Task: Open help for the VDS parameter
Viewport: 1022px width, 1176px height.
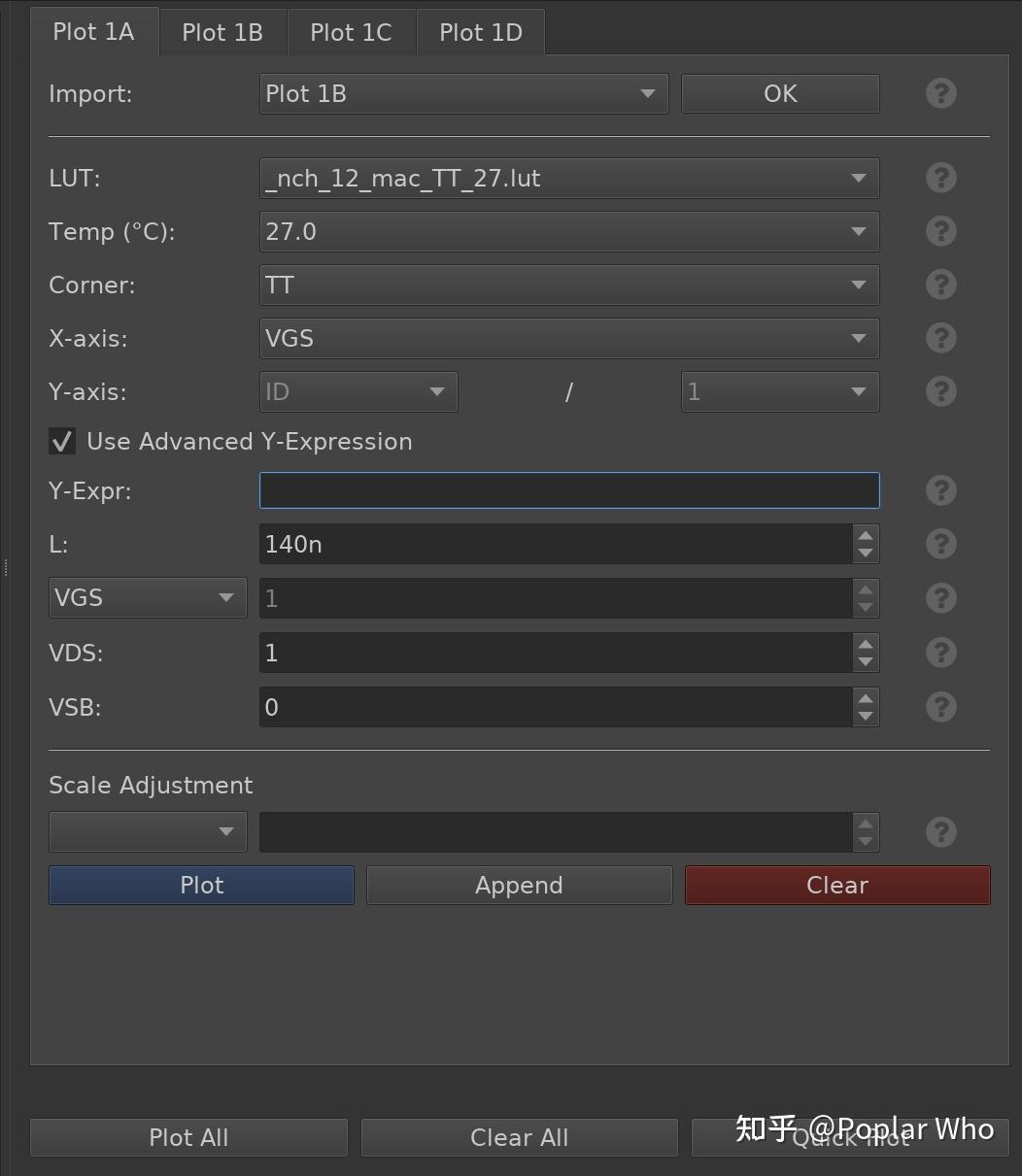Action: click(x=939, y=653)
